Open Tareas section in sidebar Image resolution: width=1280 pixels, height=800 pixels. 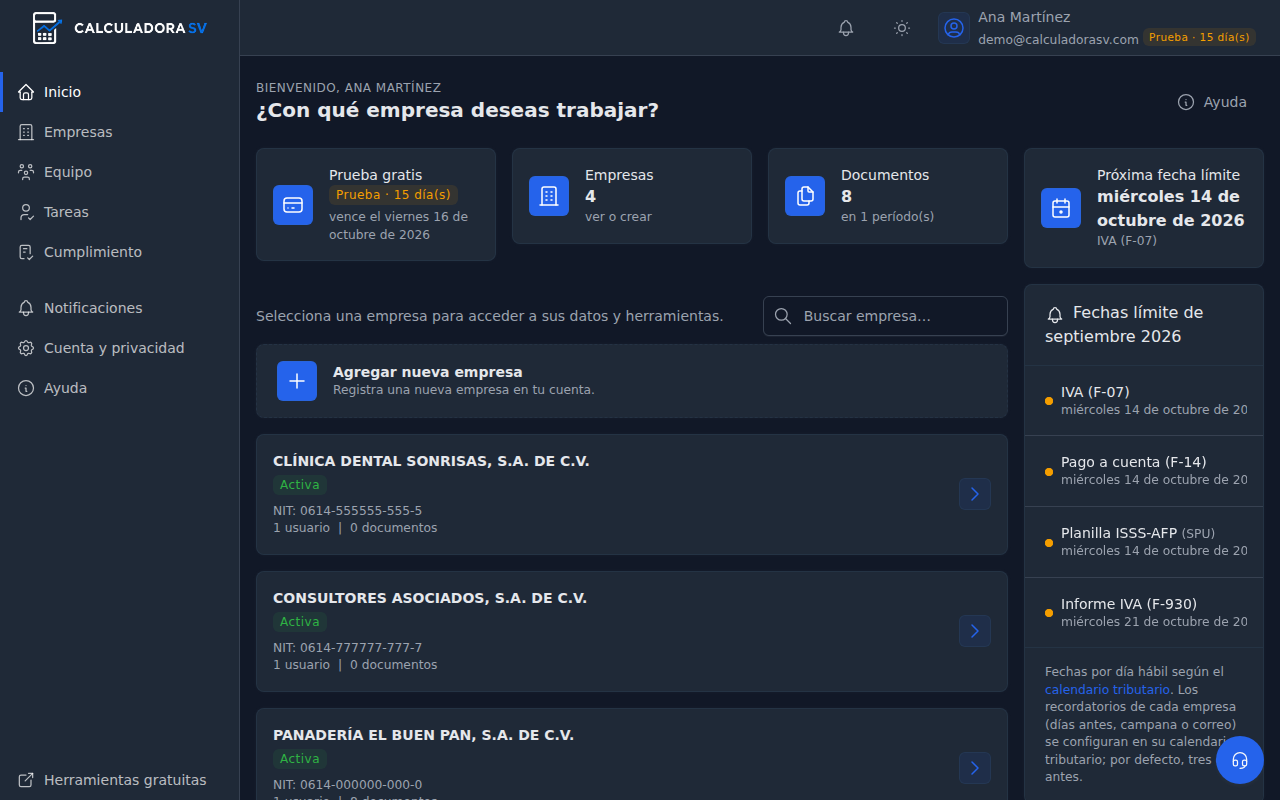120,212
